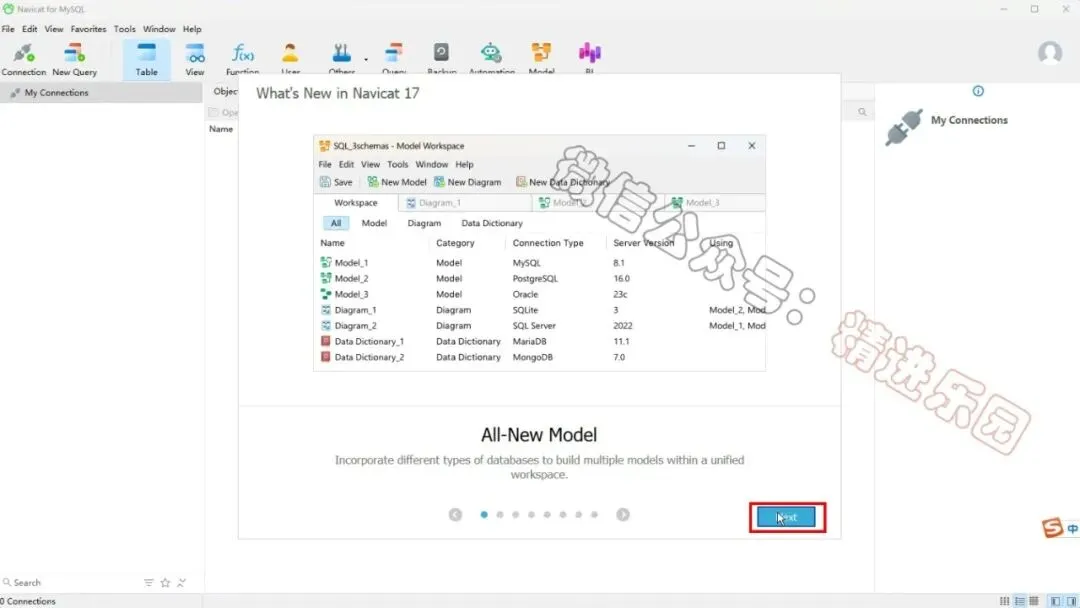This screenshot has width=1080, height=608.
Task: Advance slide with right arrow circle
Action: 623,514
